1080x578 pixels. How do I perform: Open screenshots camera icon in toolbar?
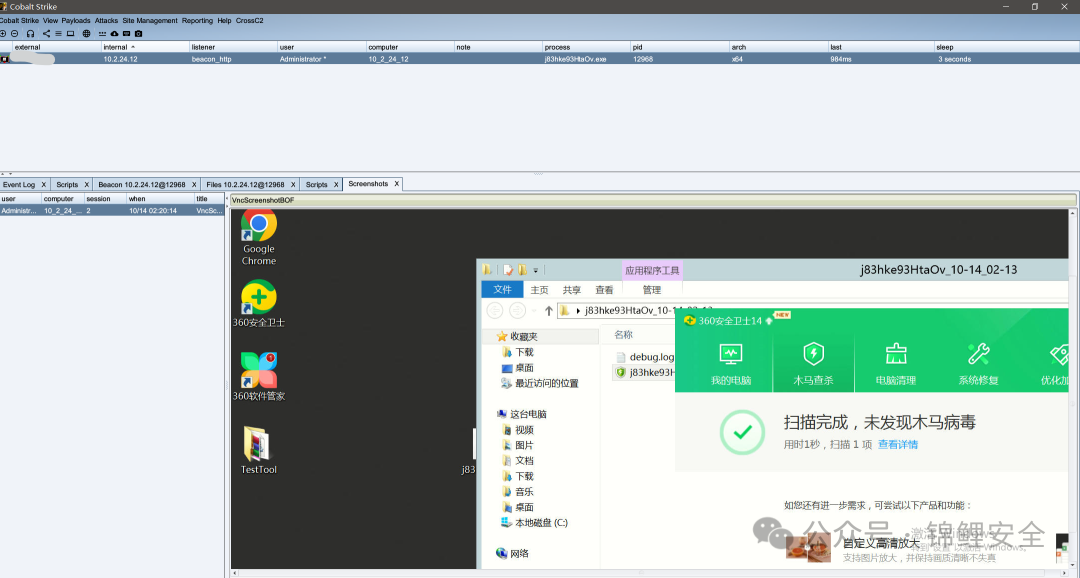click(138, 33)
